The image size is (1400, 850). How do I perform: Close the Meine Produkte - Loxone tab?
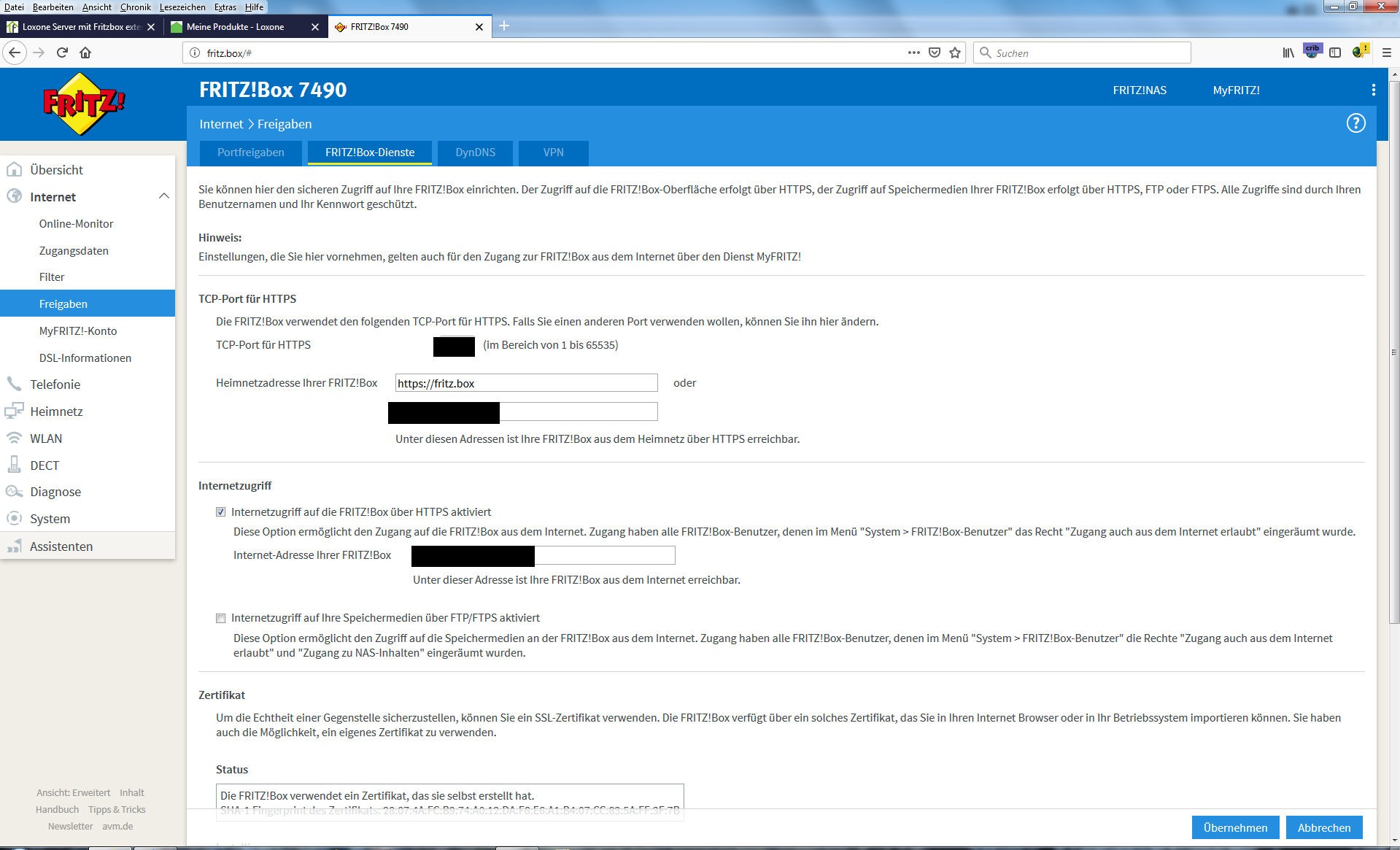(315, 27)
